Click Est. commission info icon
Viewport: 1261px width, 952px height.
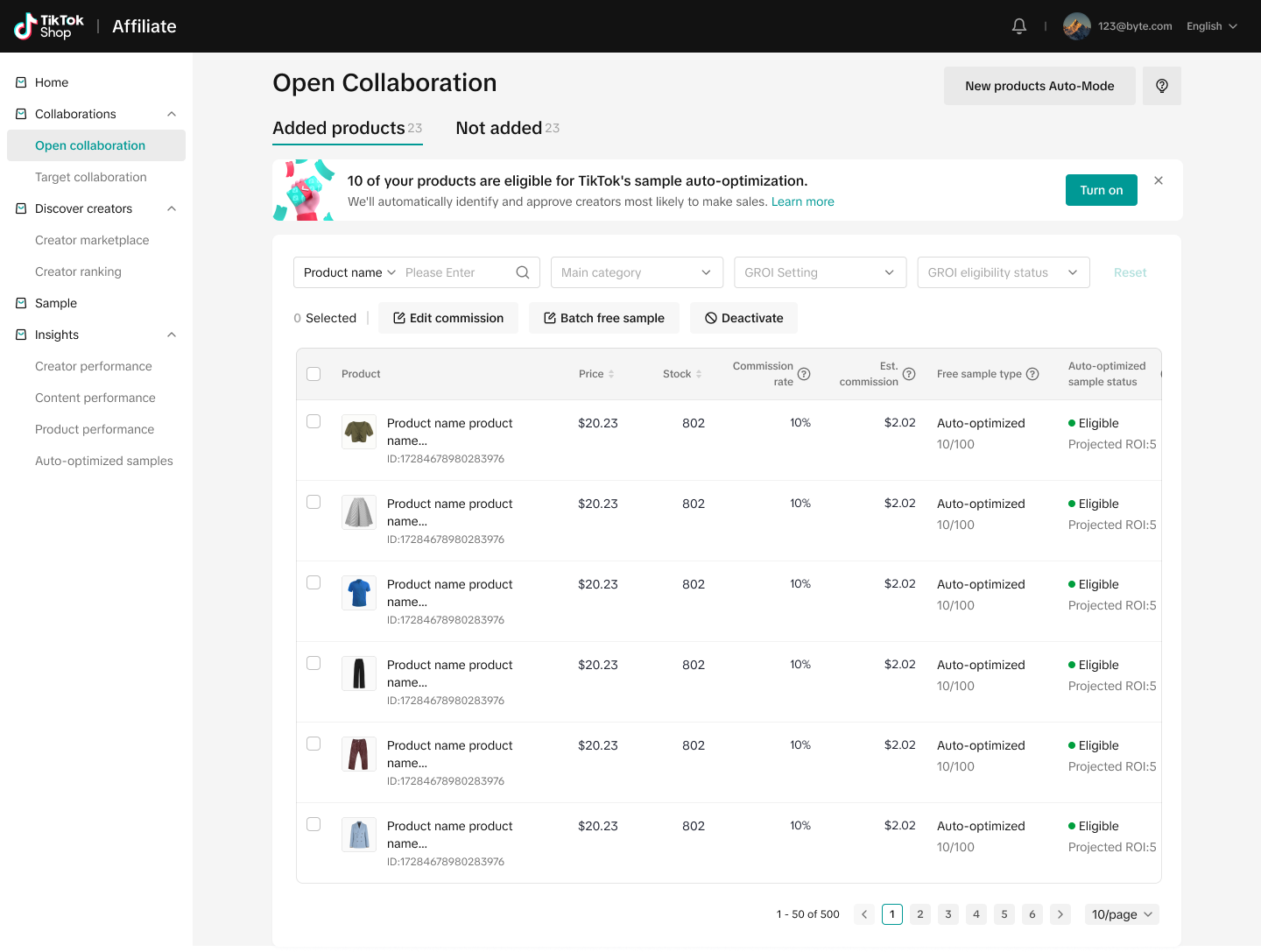pyautogui.click(x=909, y=374)
